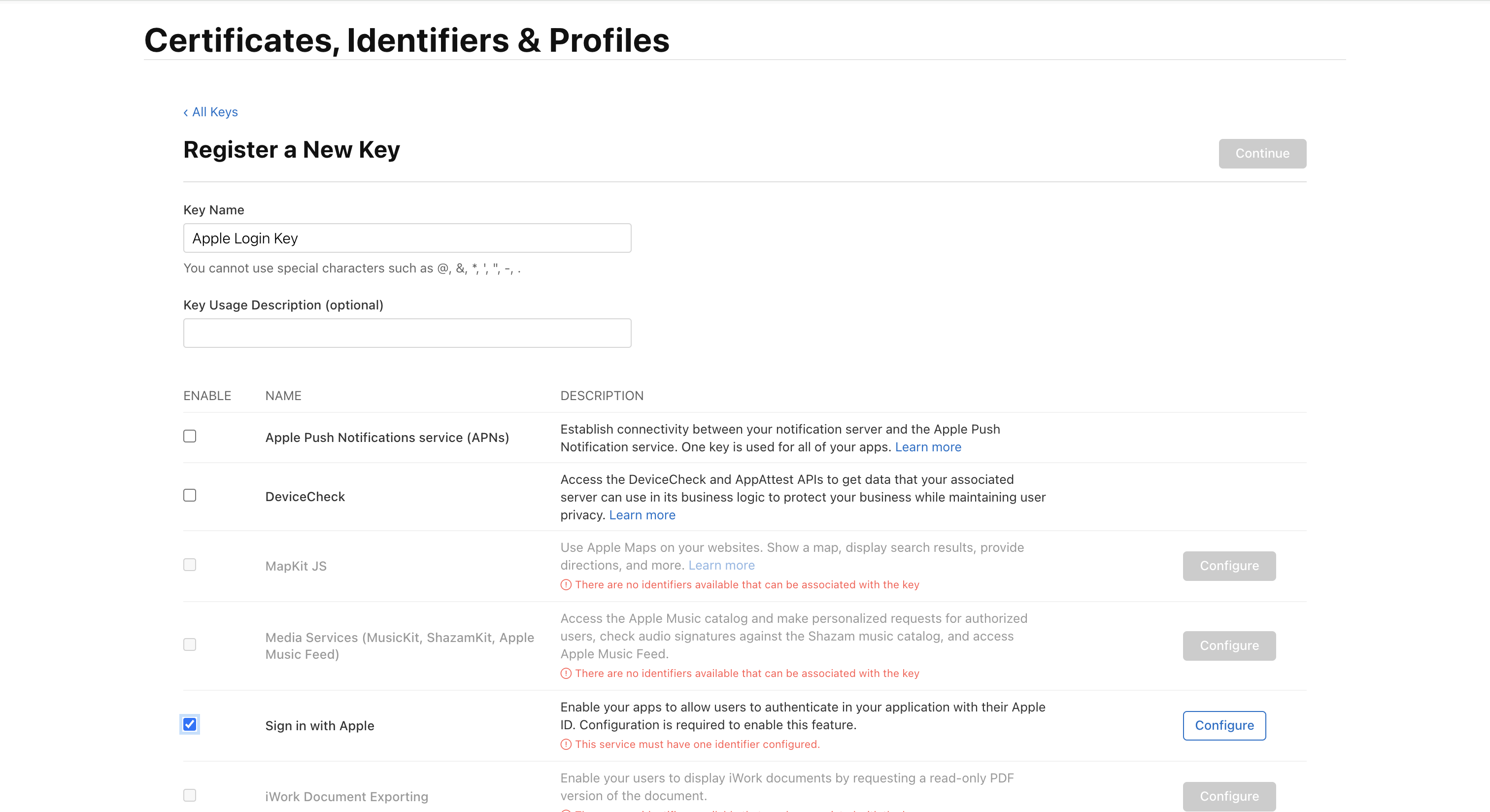Open Learn more link for APNs

928,447
